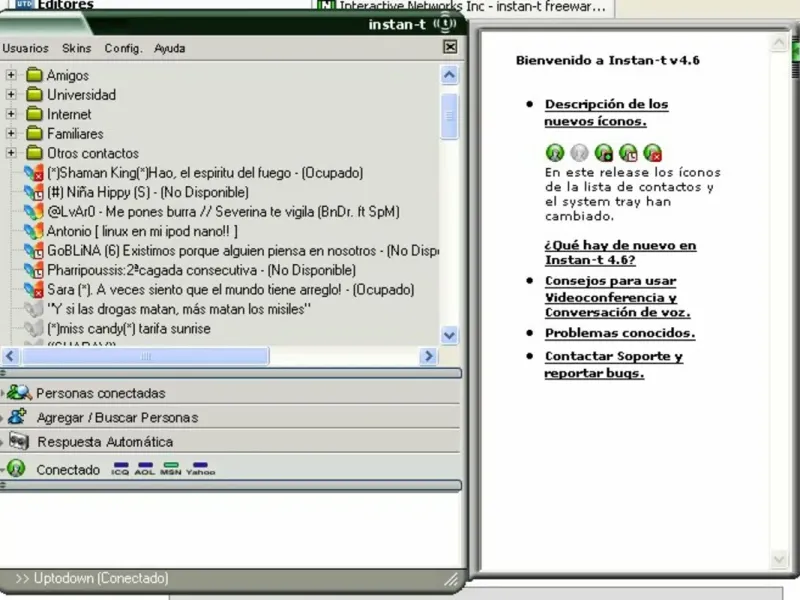Select contact Pharripoussis:2ªcagada consecutiva
The width and height of the screenshot is (800, 600).
[201, 270]
